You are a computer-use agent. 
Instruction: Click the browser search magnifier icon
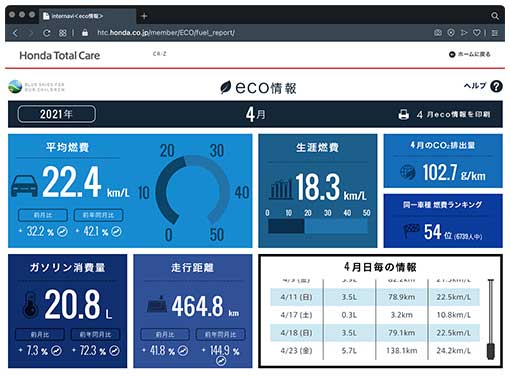coord(495,16)
